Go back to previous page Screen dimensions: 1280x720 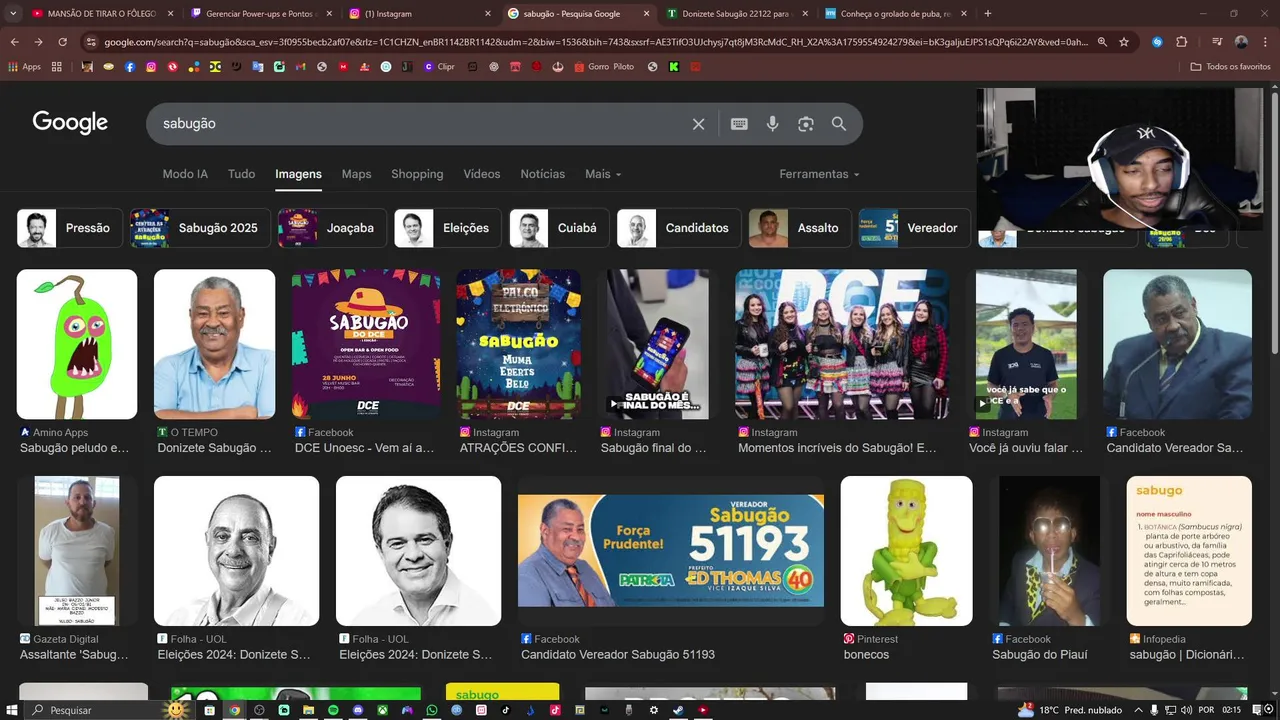click(x=14, y=42)
